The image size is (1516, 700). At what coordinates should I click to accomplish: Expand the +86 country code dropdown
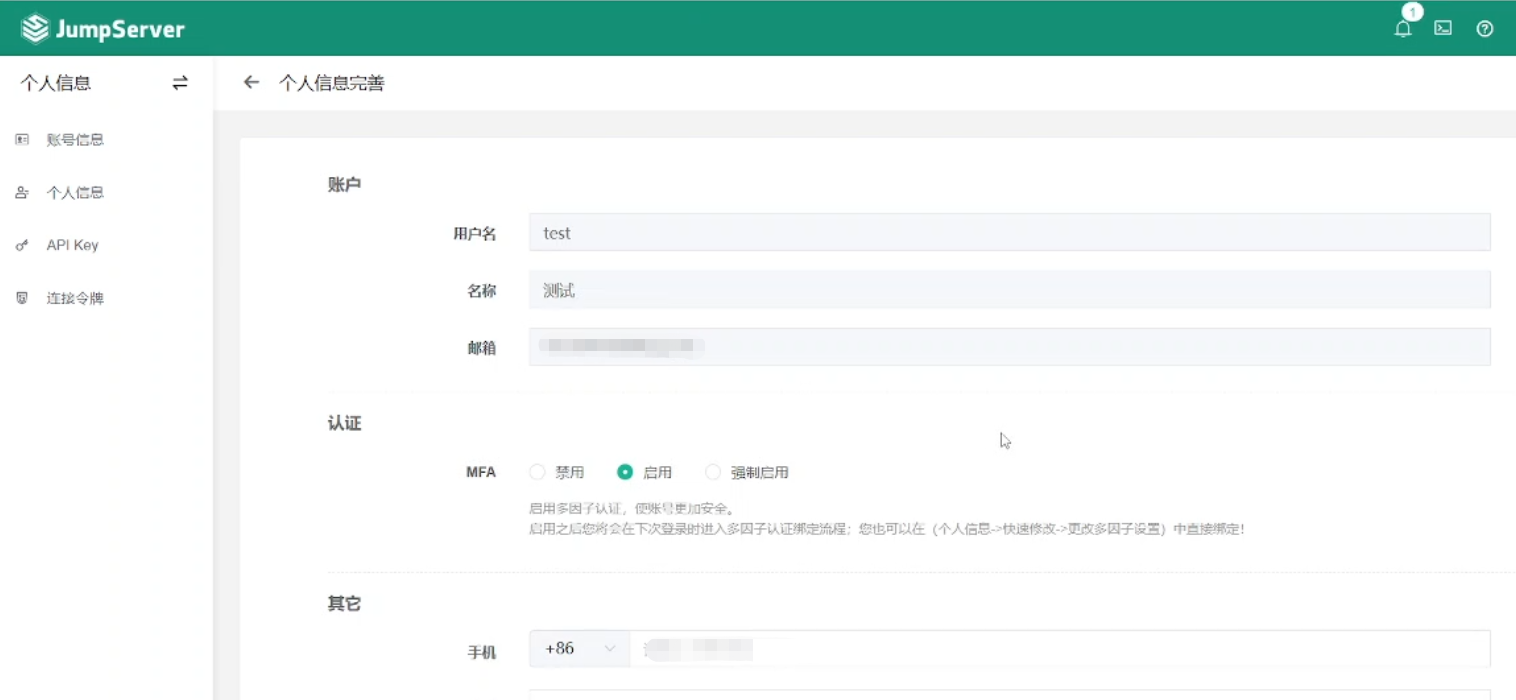579,649
